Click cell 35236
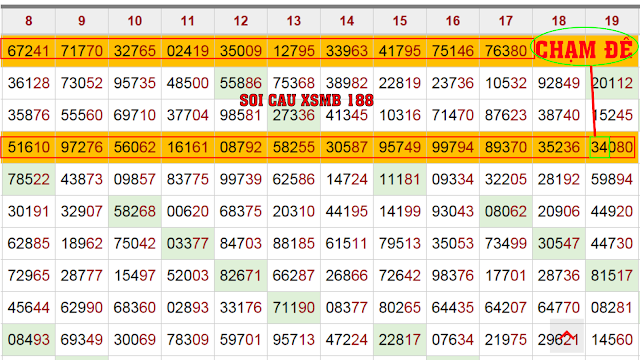This screenshot has width=640, height=360. [x=559, y=147]
